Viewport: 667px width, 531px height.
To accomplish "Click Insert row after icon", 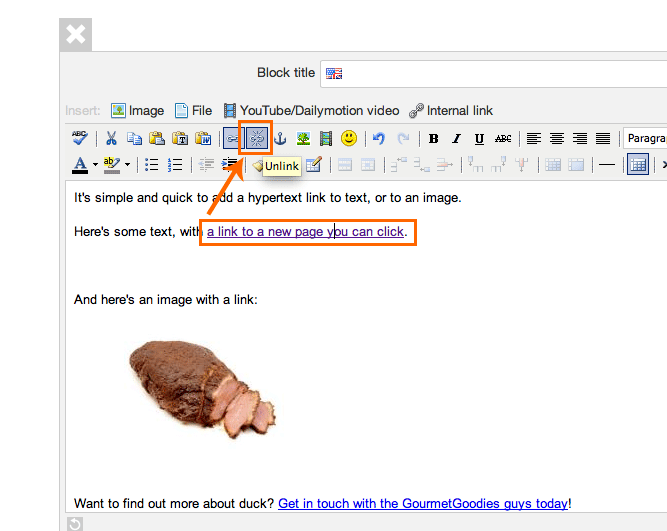I will pyautogui.click(x=422, y=165).
